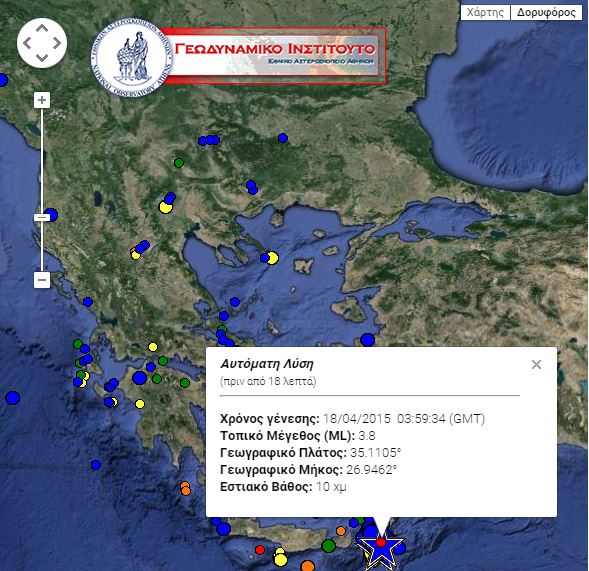Select the lone blue marker southwest of Peloponnese
Viewport: 589px width, 571px height.
[x=96, y=465]
